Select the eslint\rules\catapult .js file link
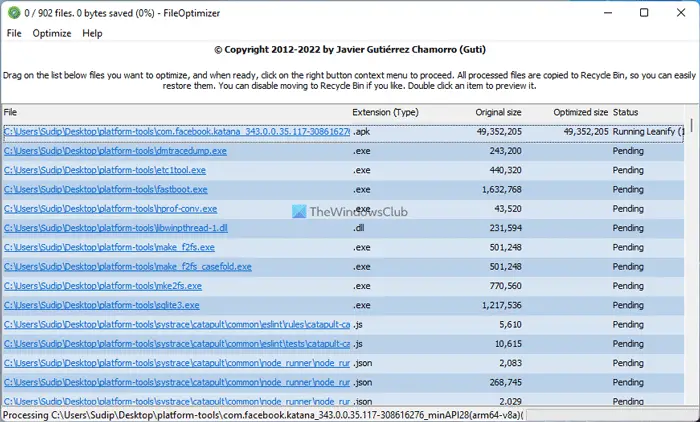This screenshot has width=700, height=422. pos(177,324)
